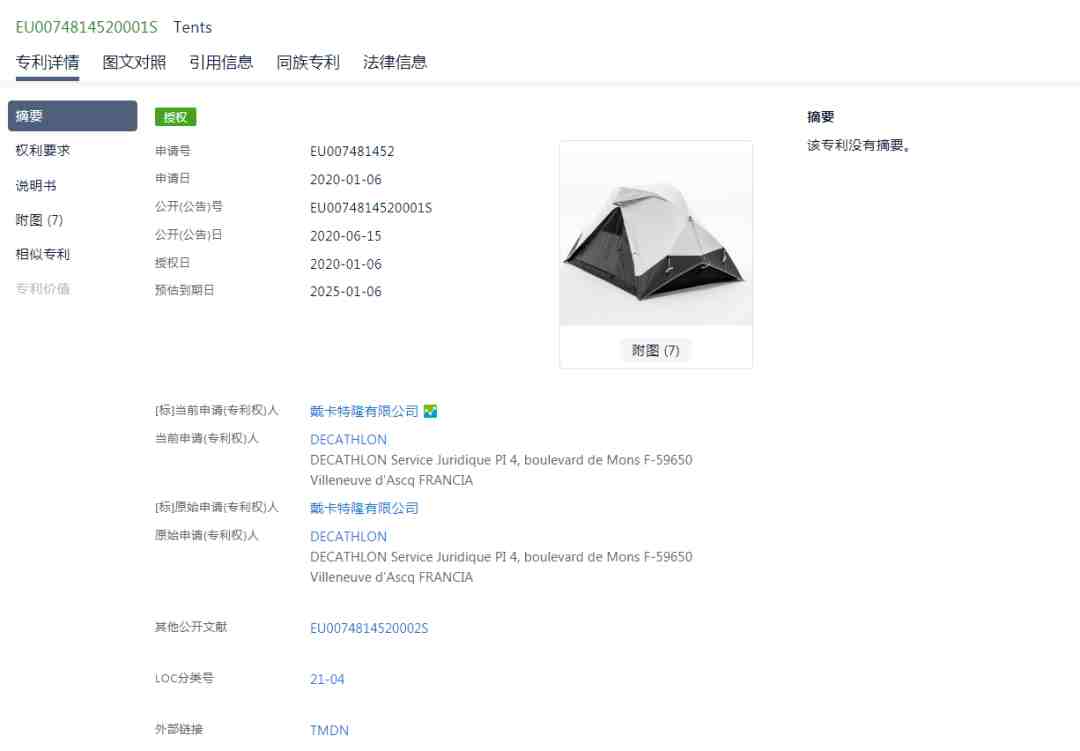
Task: Click the current applicant DECATHLON link
Action: (x=349, y=440)
